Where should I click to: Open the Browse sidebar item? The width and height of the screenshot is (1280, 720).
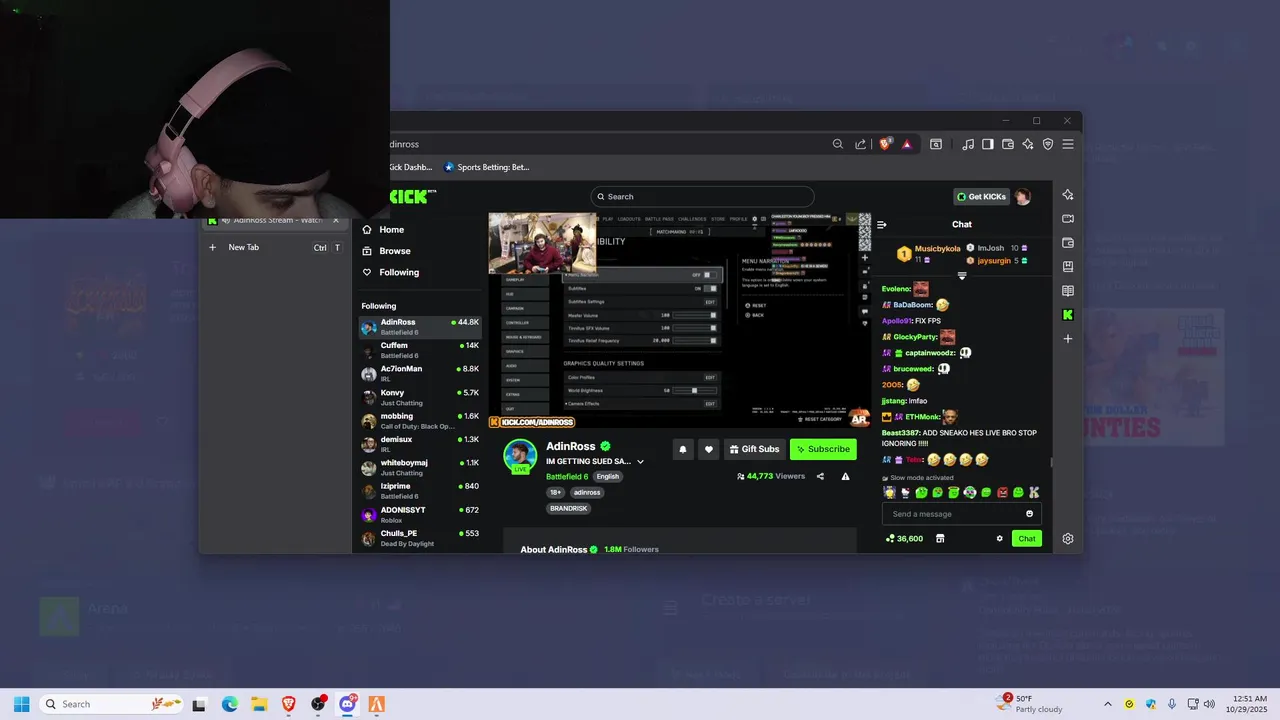pyautogui.click(x=394, y=251)
